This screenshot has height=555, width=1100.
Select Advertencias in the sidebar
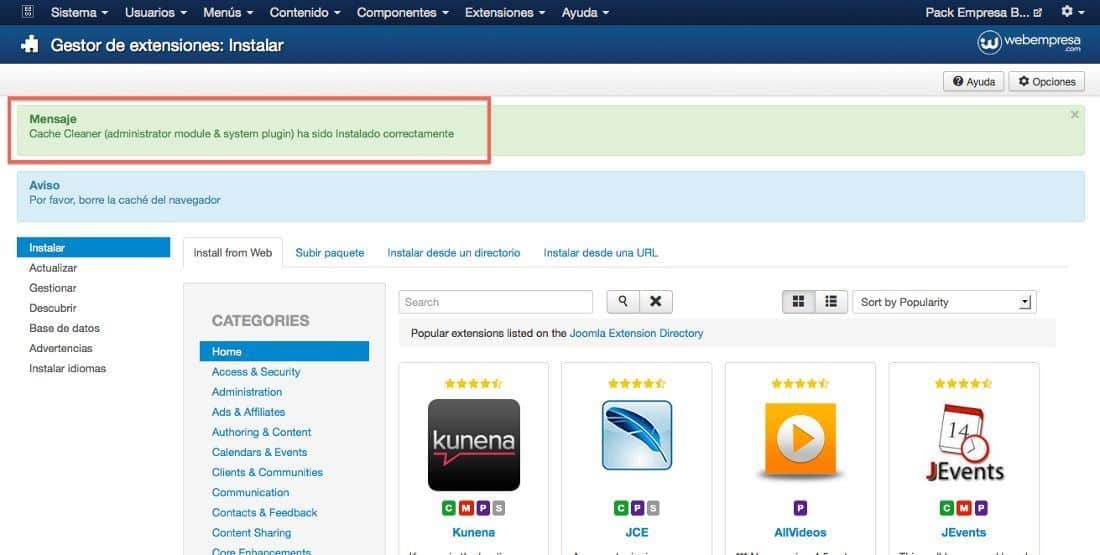[60, 348]
